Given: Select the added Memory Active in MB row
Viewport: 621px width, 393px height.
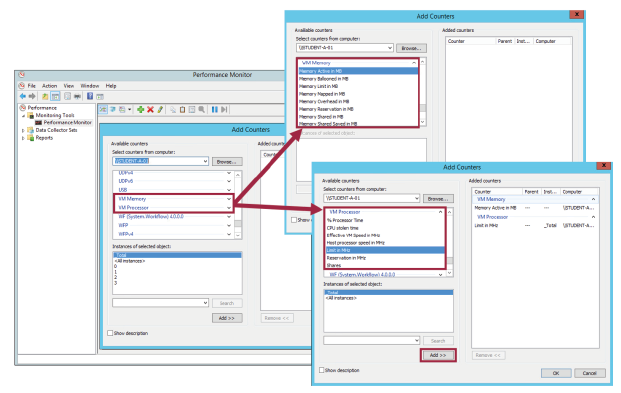Looking at the screenshot, I should point(535,208).
